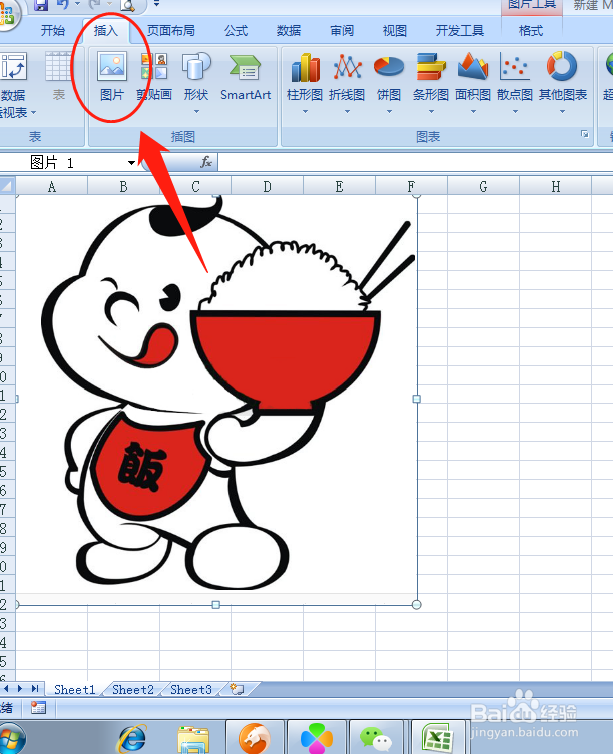613x754 pixels.
Task: Click the picture's right-middle resize handle
Action: 417,399
